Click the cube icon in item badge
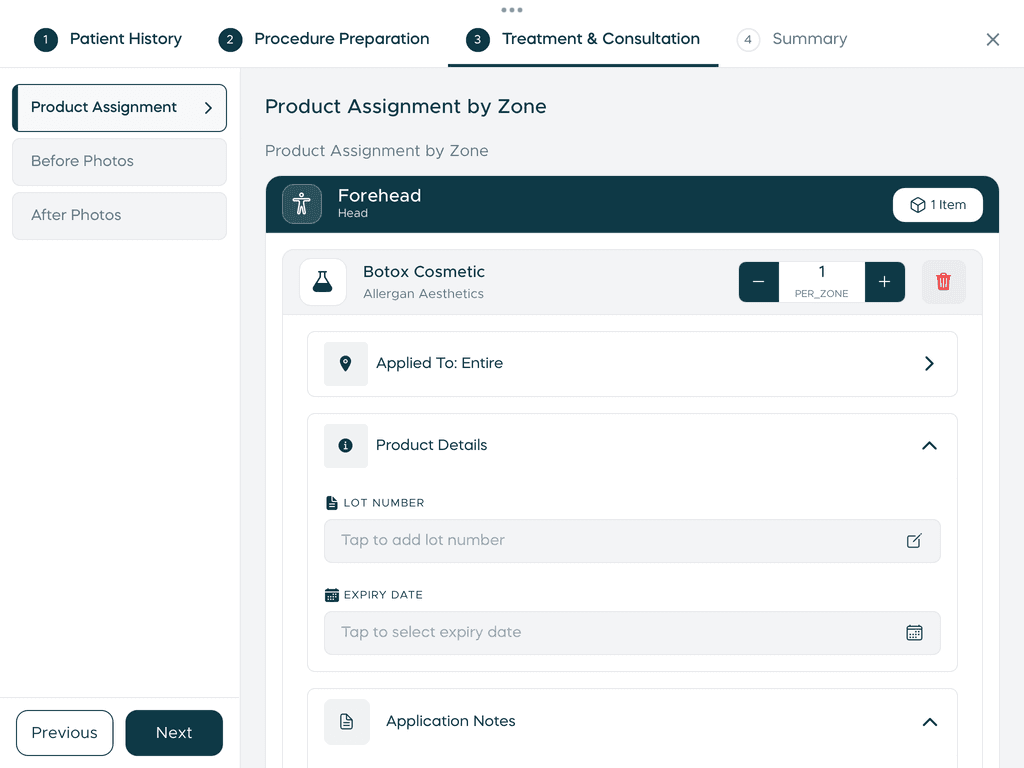The height and width of the screenshot is (768, 1024). click(918, 205)
